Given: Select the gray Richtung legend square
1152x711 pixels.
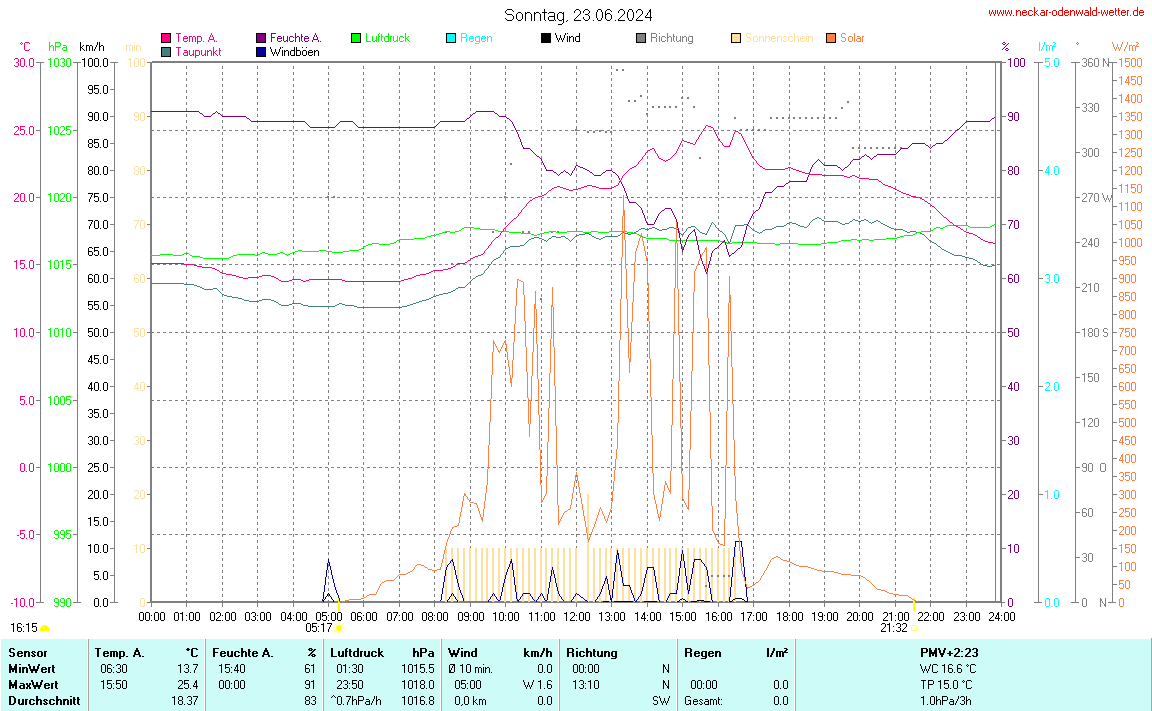Looking at the screenshot, I should point(641,38).
